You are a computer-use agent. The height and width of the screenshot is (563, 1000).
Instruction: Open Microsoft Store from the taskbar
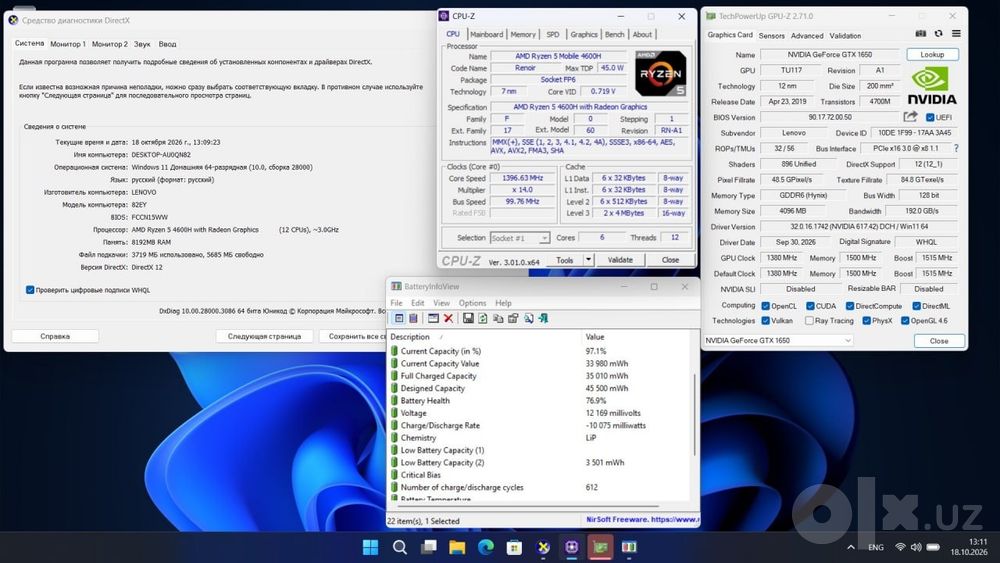click(514, 547)
